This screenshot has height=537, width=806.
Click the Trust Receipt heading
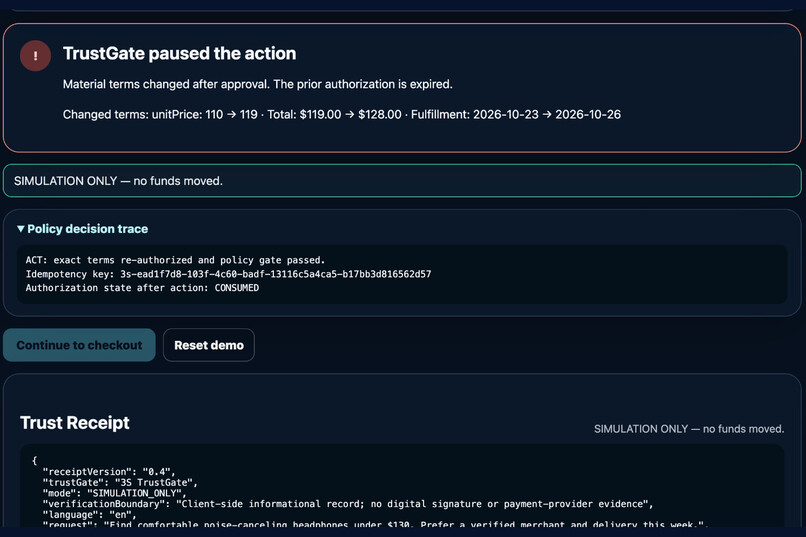(75, 422)
